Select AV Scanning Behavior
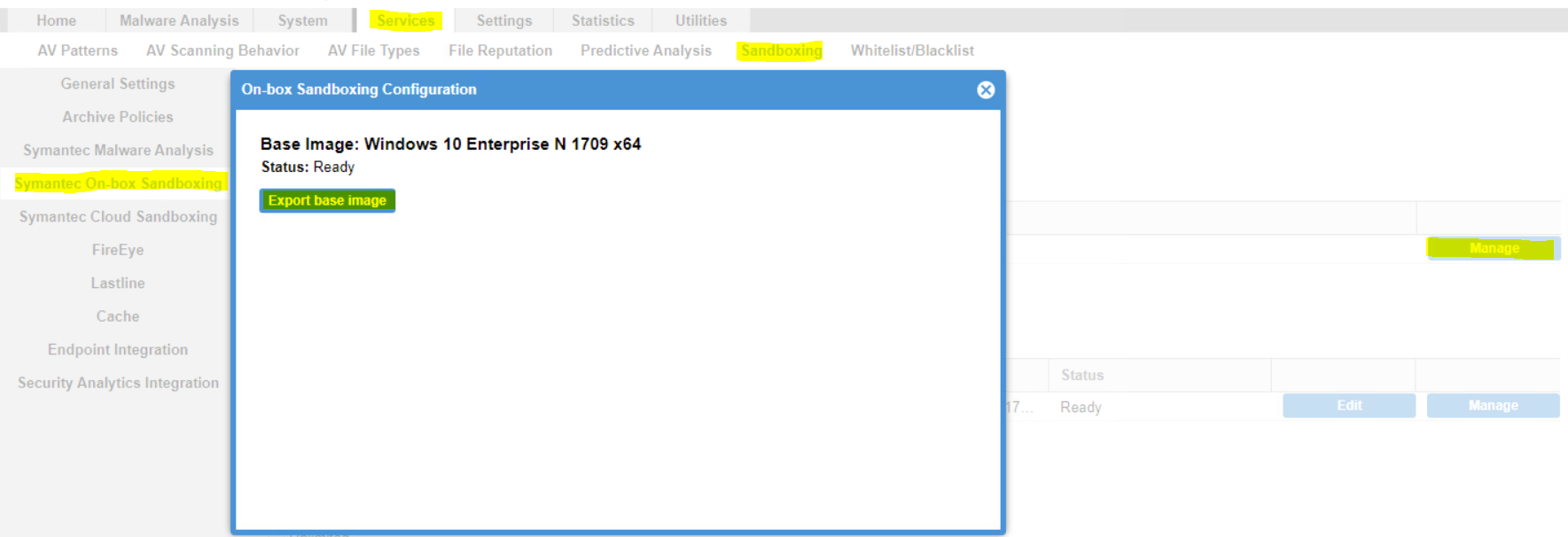Image resolution: width=1568 pixels, height=537 pixels. click(x=222, y=51)
